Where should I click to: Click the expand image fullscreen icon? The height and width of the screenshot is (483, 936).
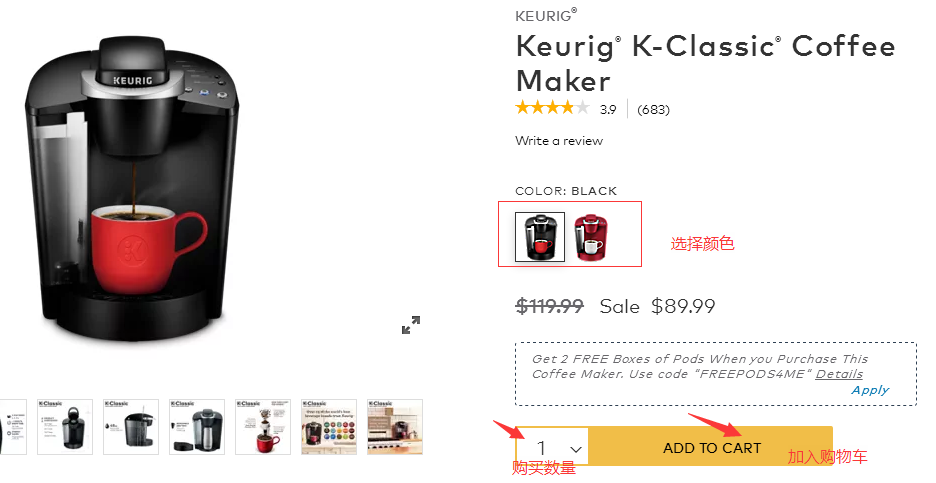(x=411, y=325)
